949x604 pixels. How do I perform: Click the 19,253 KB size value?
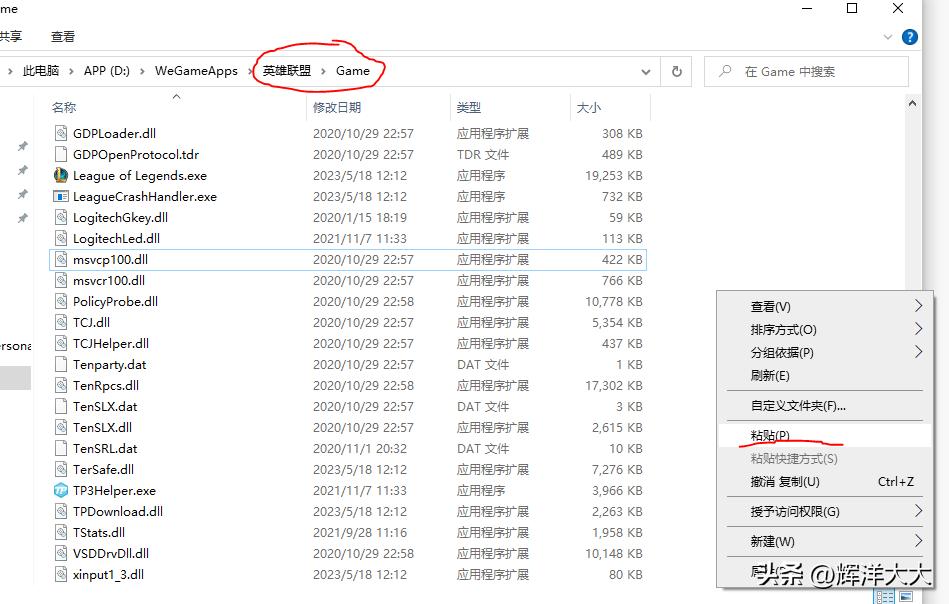[614, 176]
